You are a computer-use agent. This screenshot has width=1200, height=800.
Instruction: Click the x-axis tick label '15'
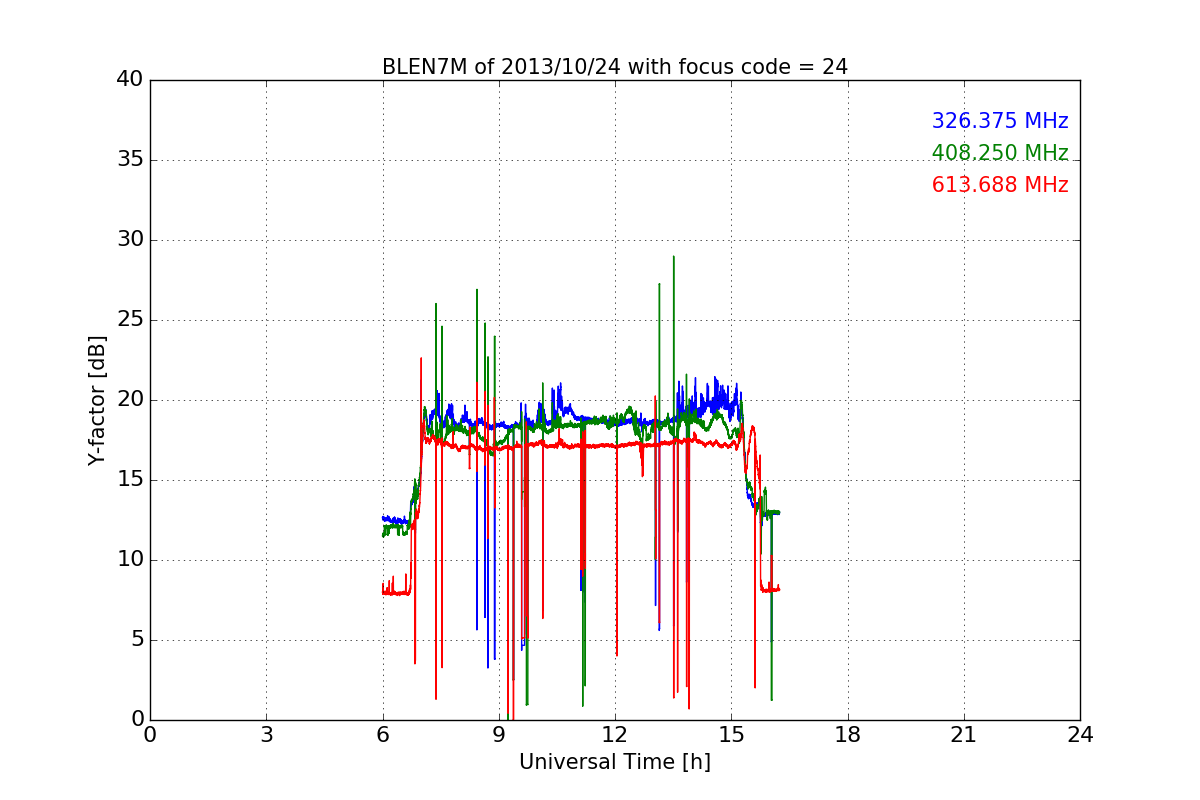click(731, 735)
